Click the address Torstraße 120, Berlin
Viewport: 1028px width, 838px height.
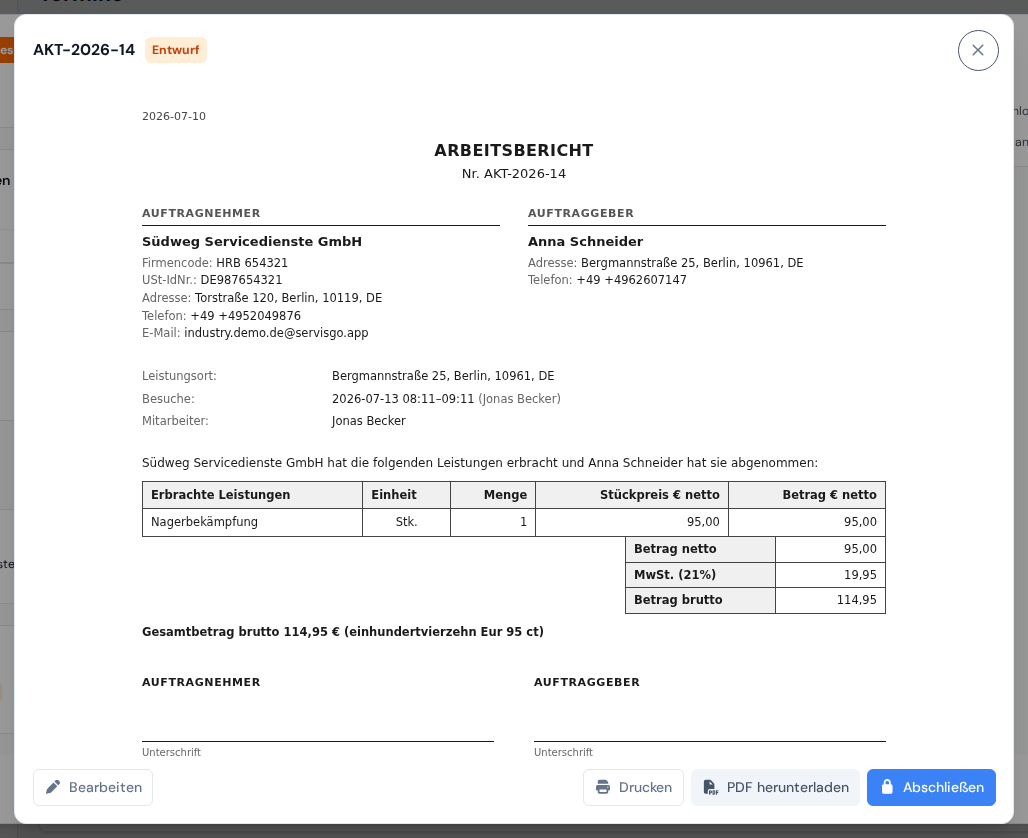click(288, 298)
